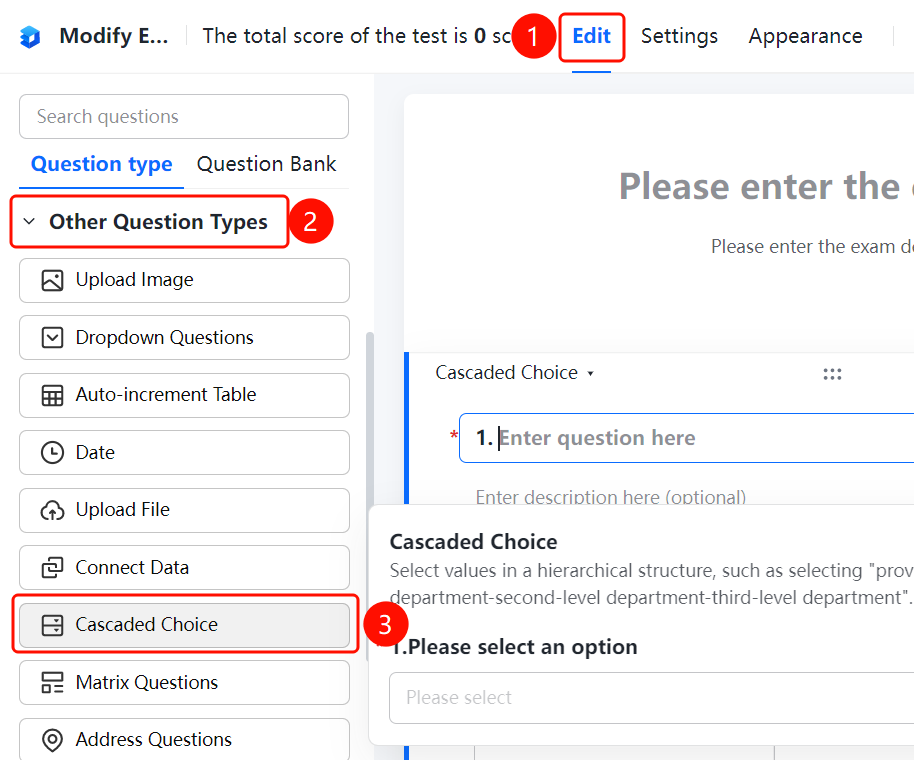Click the Search questions field

click(x=184, y=117)
